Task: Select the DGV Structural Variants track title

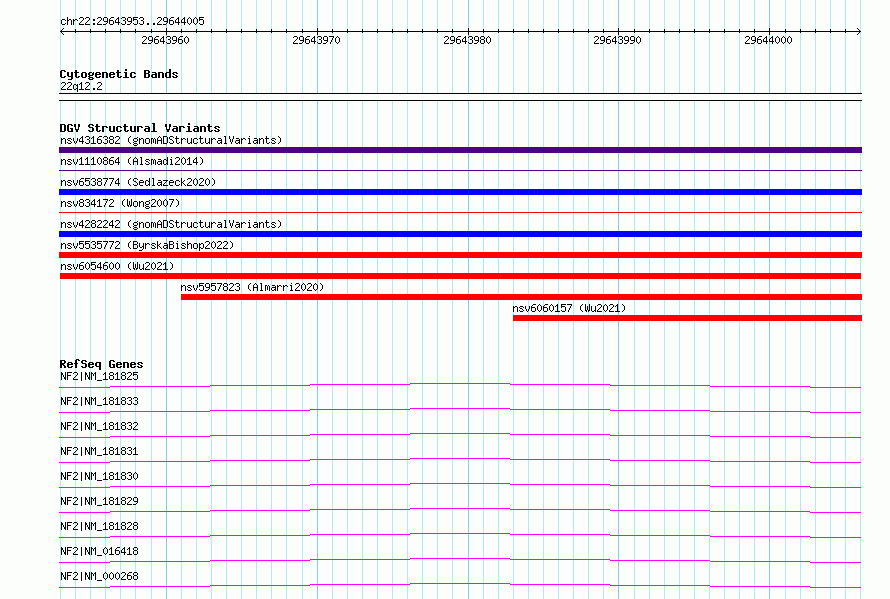Action: (140, 128)
